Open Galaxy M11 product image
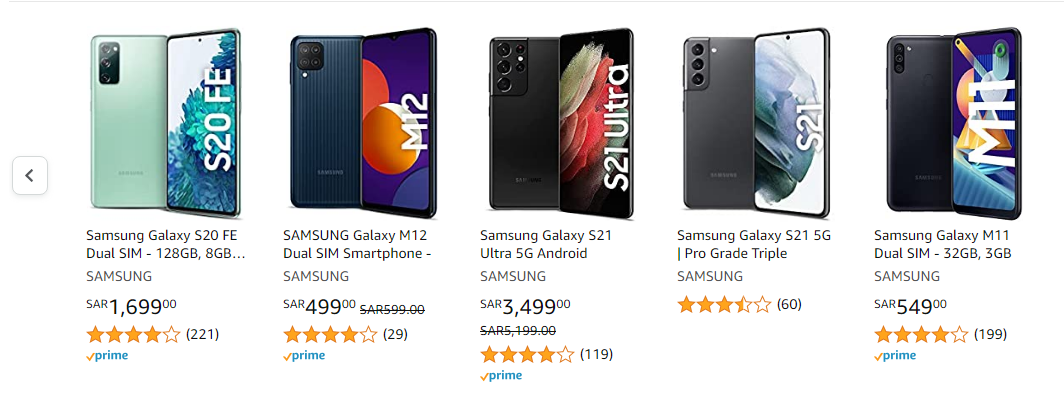The image size is (1064, 394). tap(954, 124)
